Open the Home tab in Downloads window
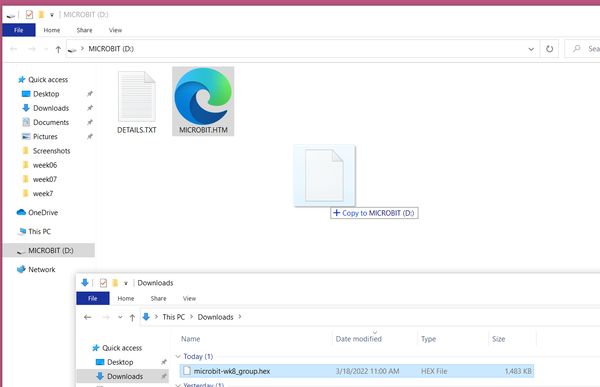 [126, 298]
